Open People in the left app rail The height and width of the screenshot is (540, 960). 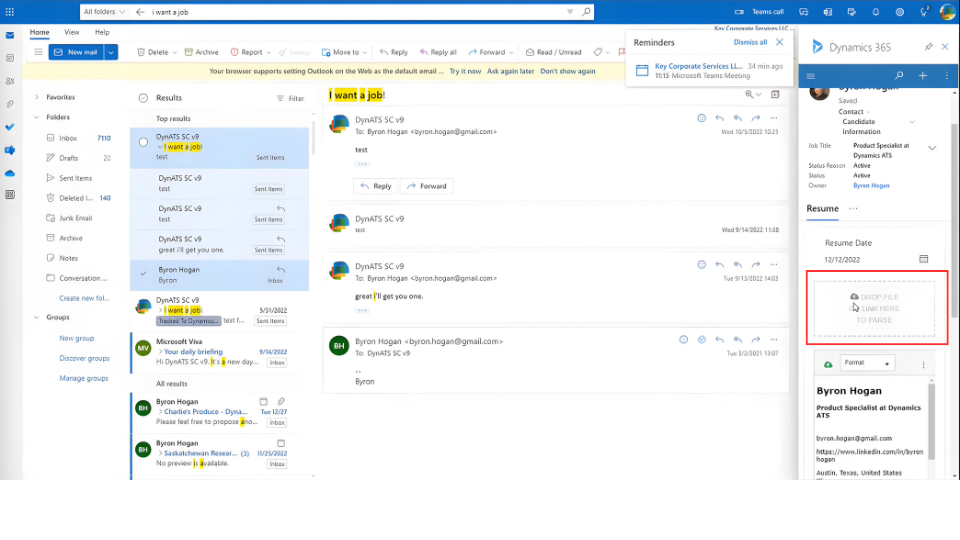10,81
